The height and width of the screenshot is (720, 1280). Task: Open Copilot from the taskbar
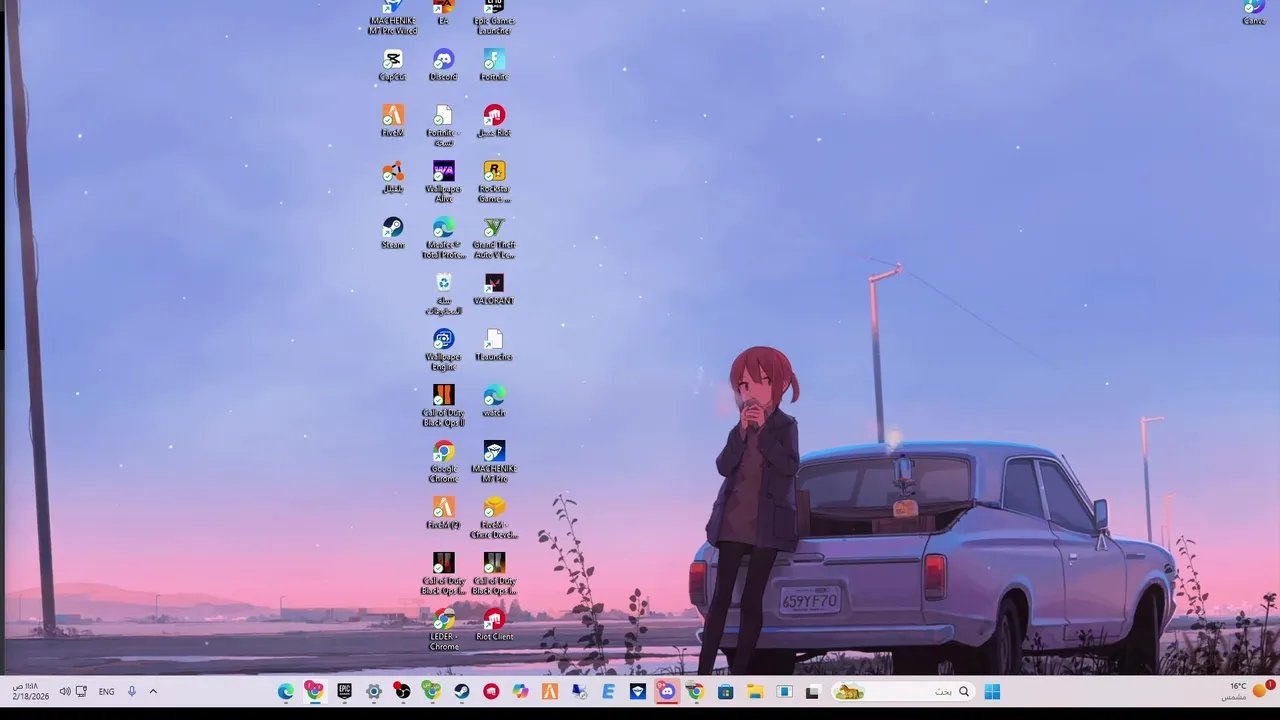(x=520, y=691)
